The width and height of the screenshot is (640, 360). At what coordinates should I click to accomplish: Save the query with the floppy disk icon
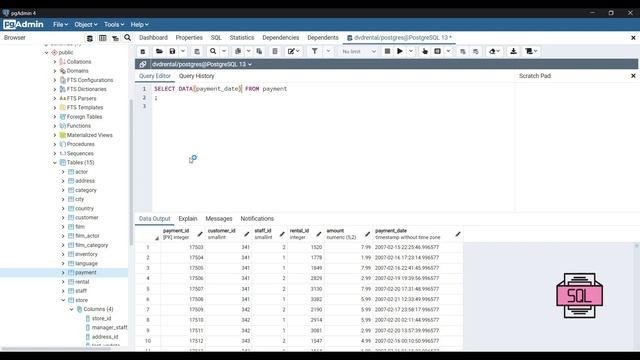pyautogui.click(x=172, y=51)
